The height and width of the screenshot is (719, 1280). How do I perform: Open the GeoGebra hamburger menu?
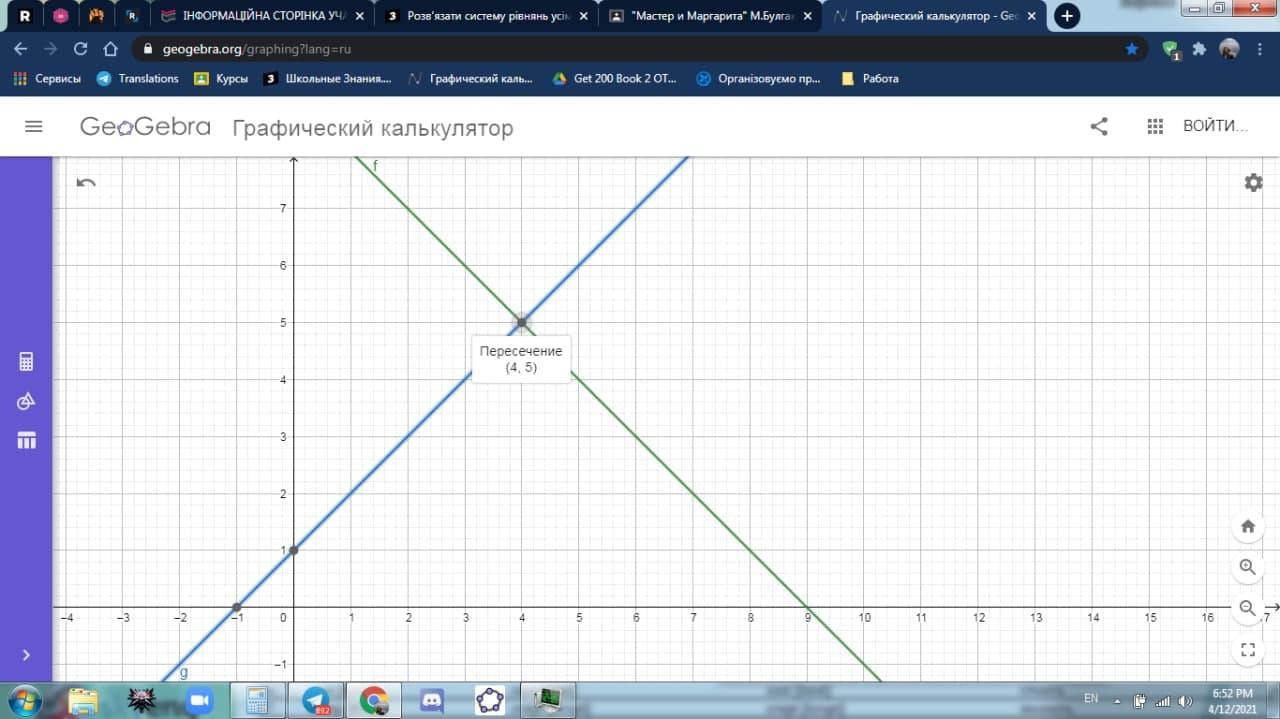pos(34,127)
